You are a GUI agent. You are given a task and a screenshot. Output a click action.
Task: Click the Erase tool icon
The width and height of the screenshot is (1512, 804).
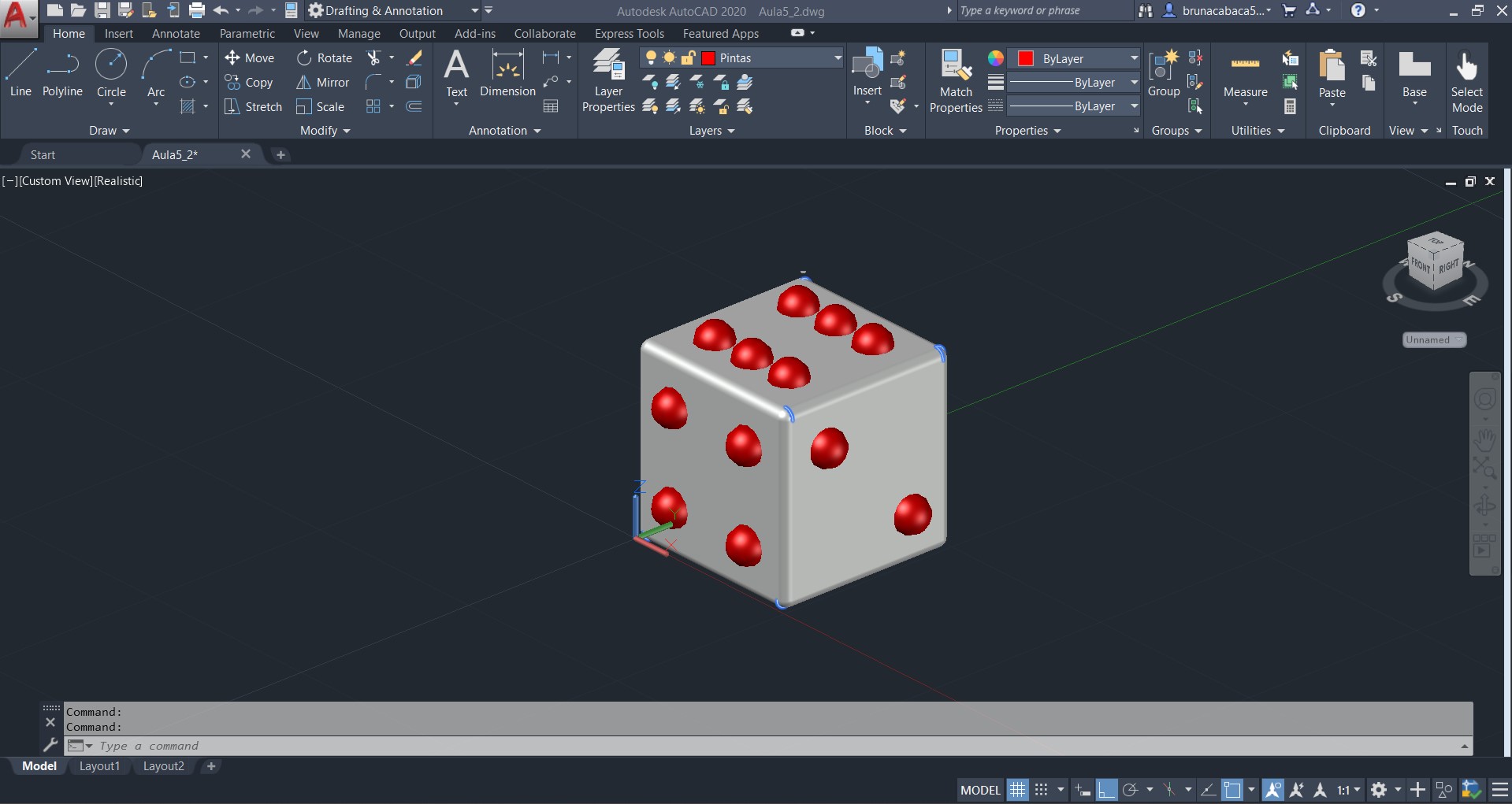coord(414,57)
